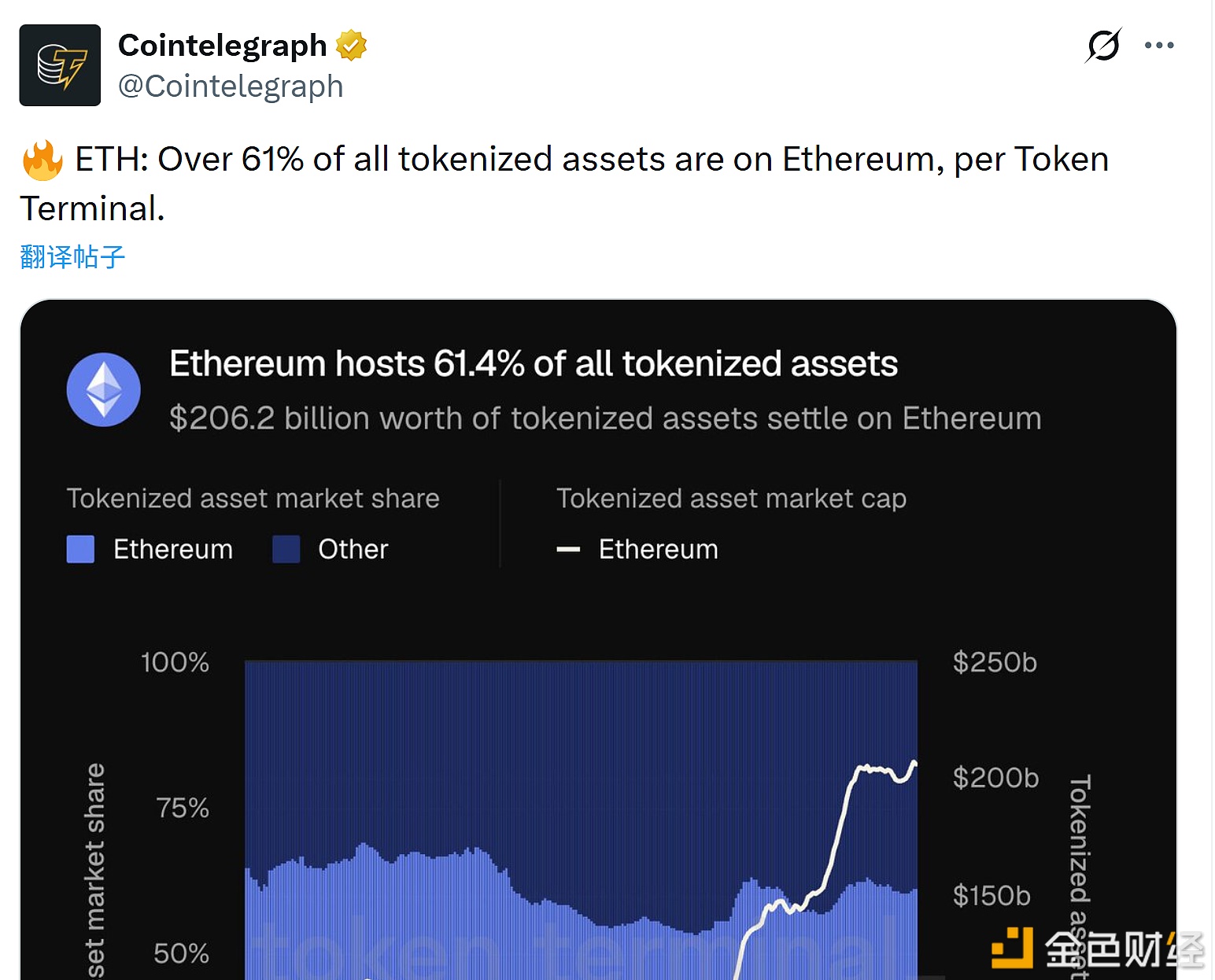Click the $250b axis label
The width and height of the screenshot is (1215, 980).
point(995,662)
